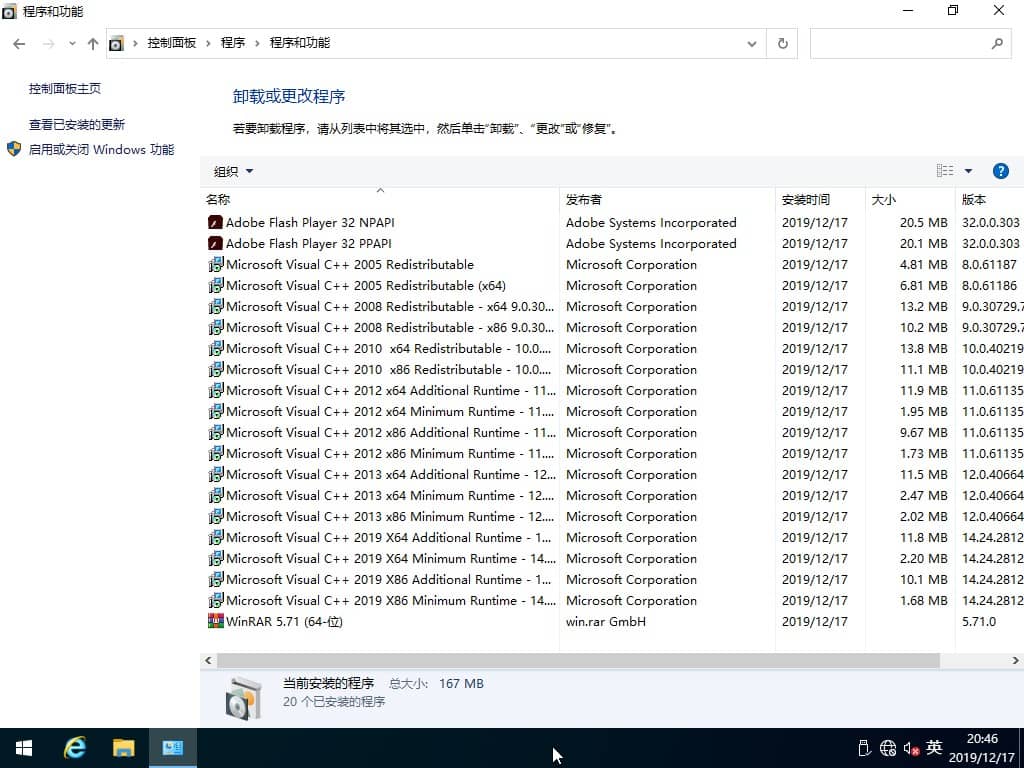The image size is (1024, 768).
Task: Select Visual C++ 2013 x86 Minimum Runtime row
Action: click(x=612, y=516)
